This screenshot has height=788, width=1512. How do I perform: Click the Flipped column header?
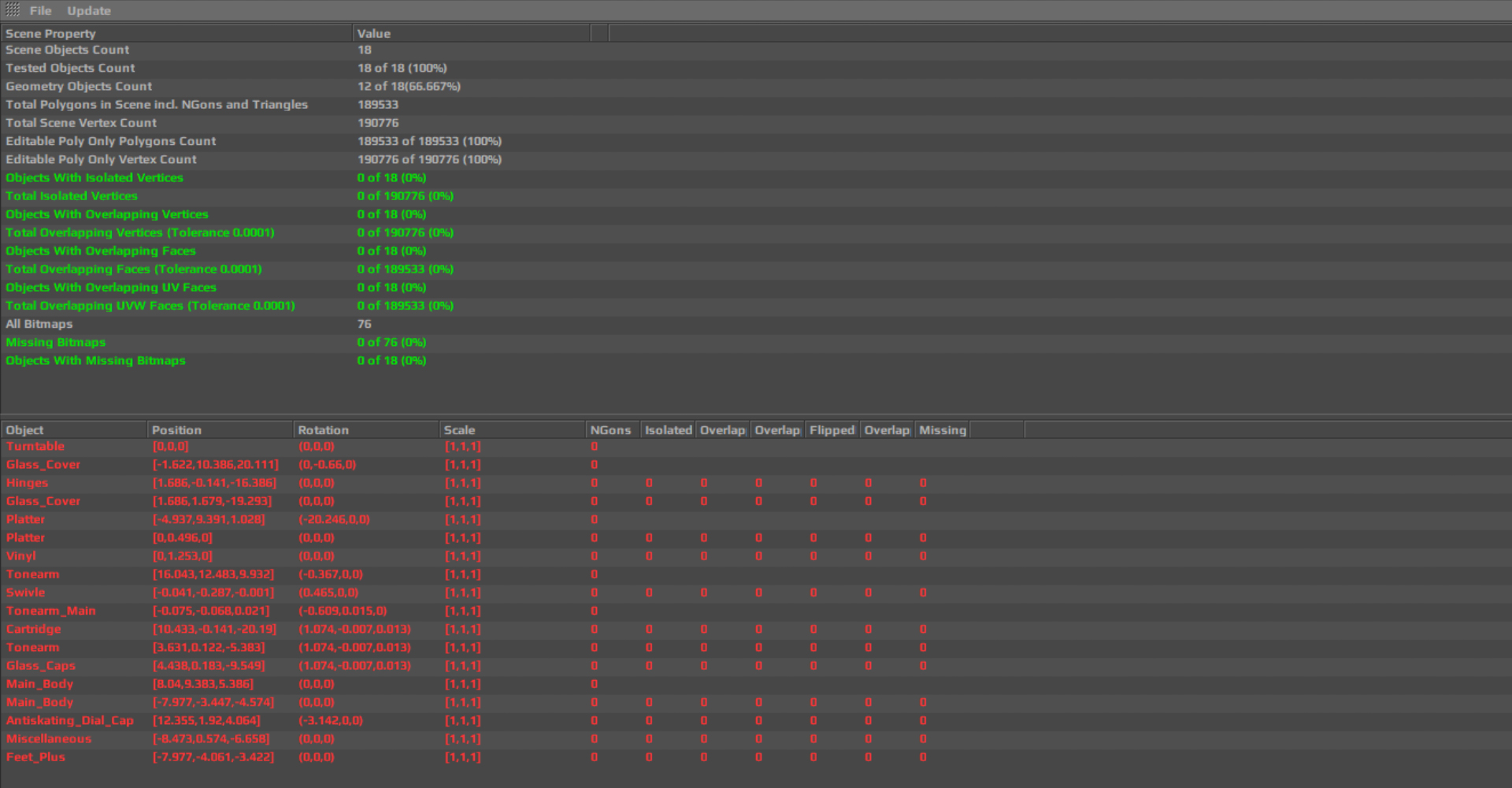tap(832, 429)
